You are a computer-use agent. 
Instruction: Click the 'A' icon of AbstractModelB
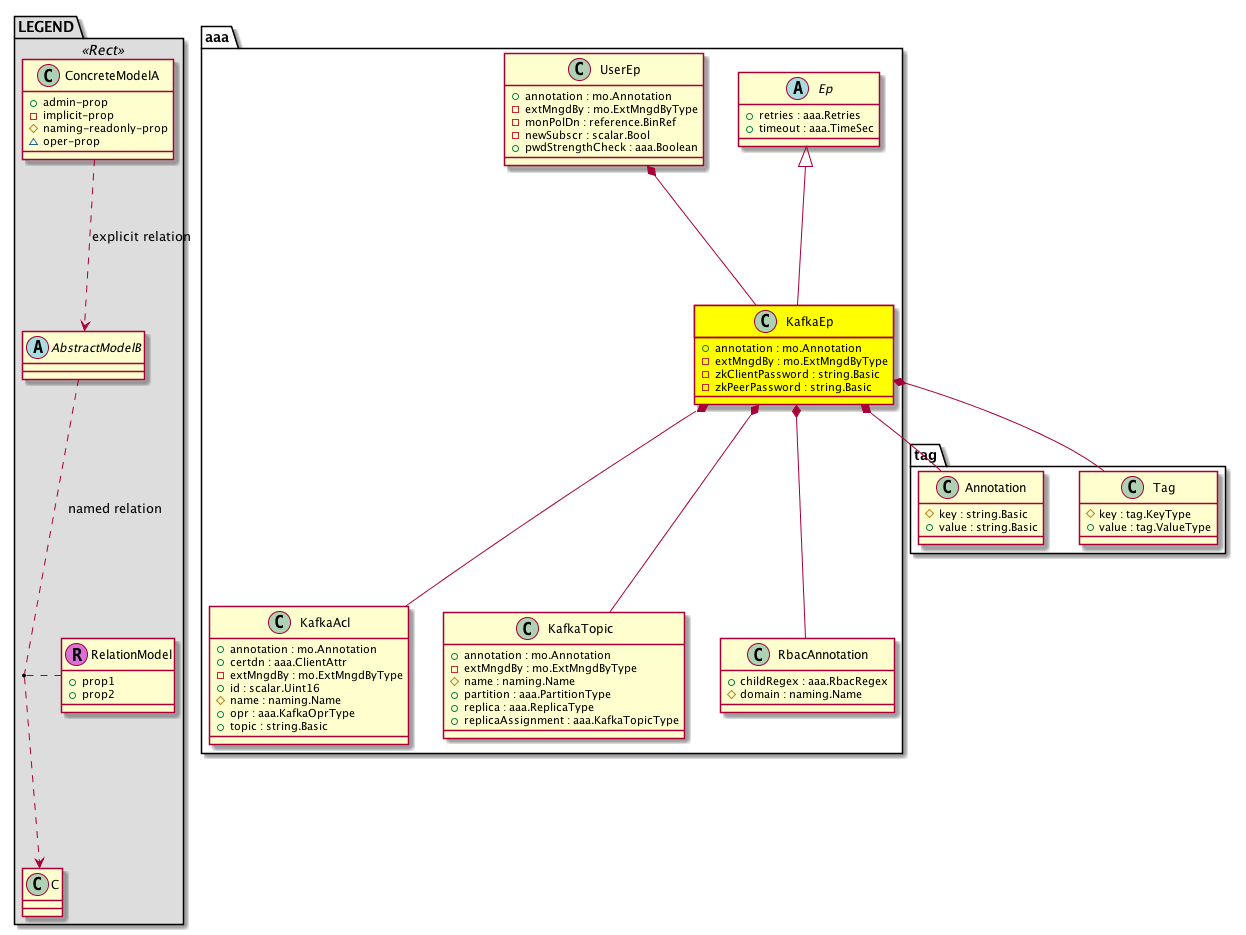35,345
